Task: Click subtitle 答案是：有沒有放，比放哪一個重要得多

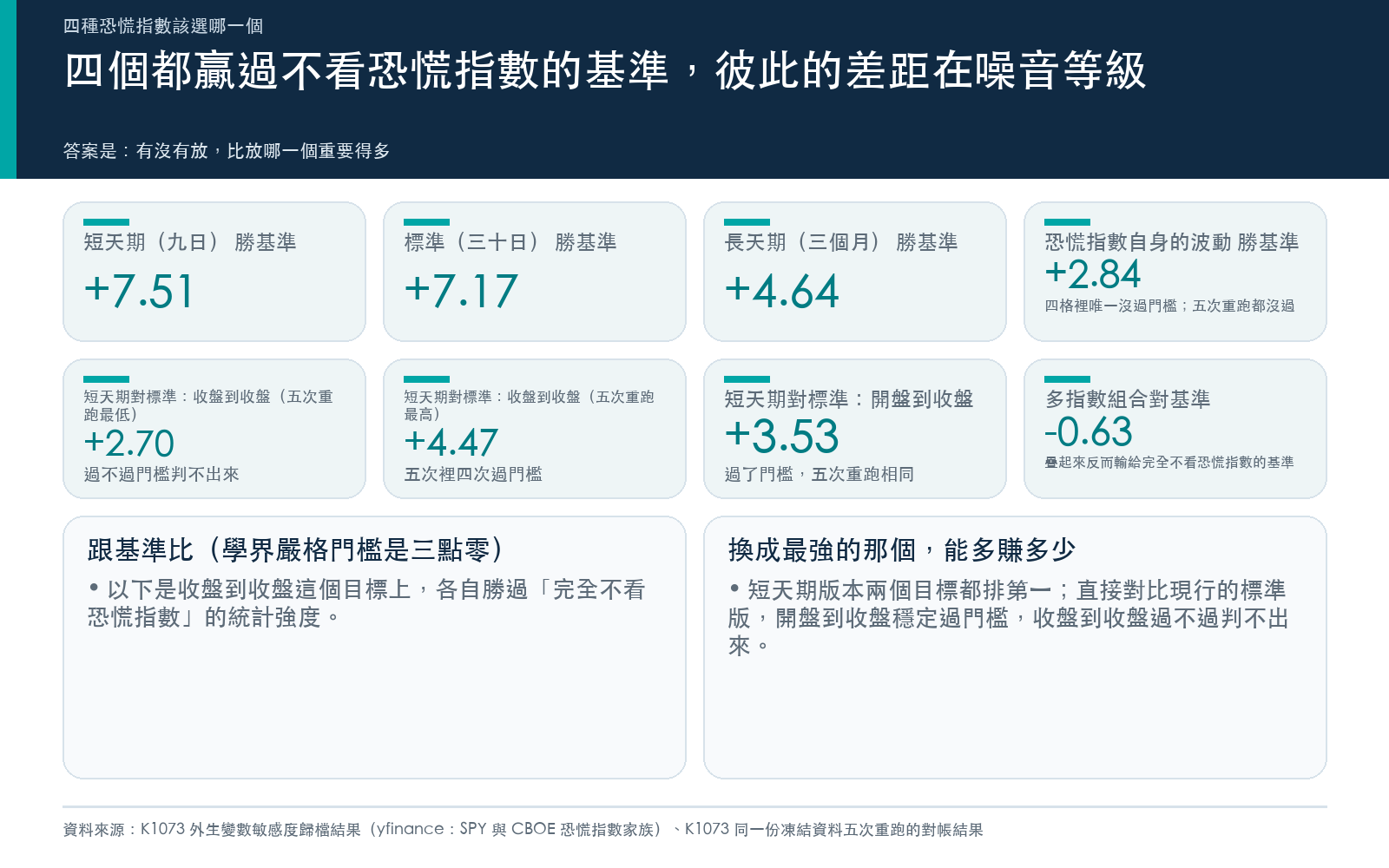Action: (227, 151)
